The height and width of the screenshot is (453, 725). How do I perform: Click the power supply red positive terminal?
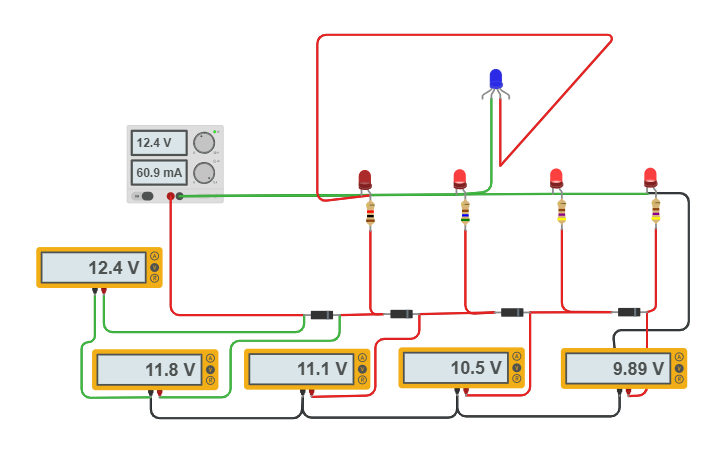171,196
